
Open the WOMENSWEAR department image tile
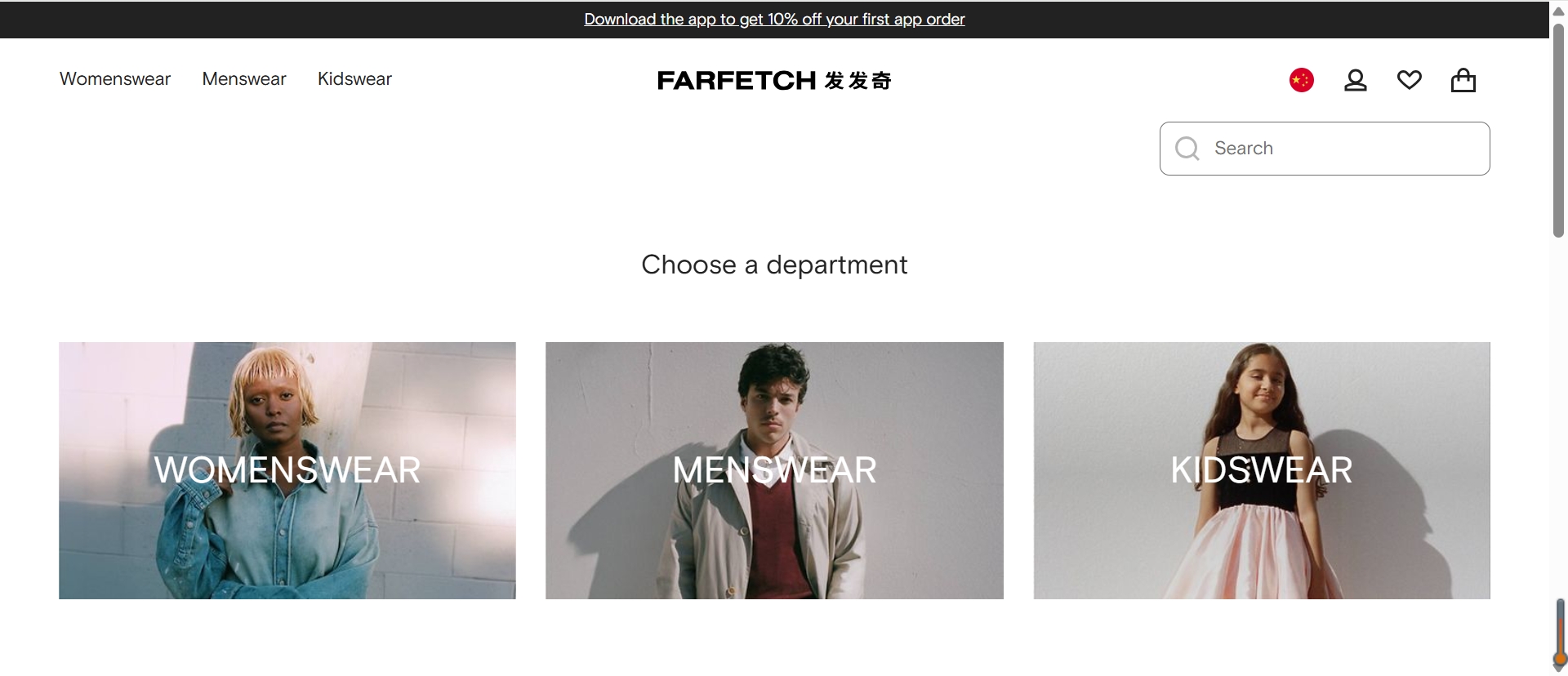(x=287, y=470)
